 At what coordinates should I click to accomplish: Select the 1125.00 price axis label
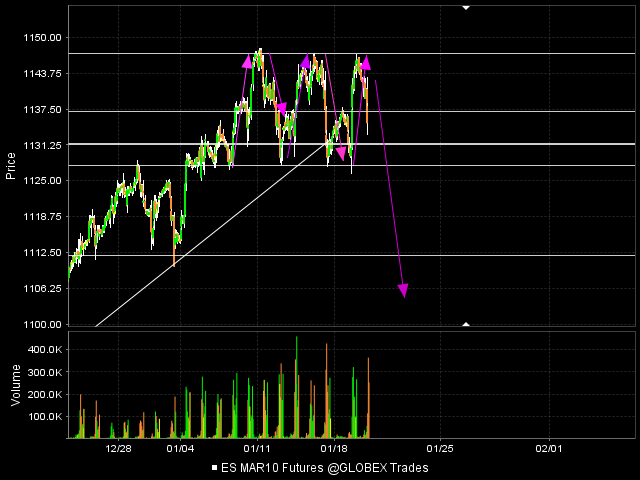point(42,180)
